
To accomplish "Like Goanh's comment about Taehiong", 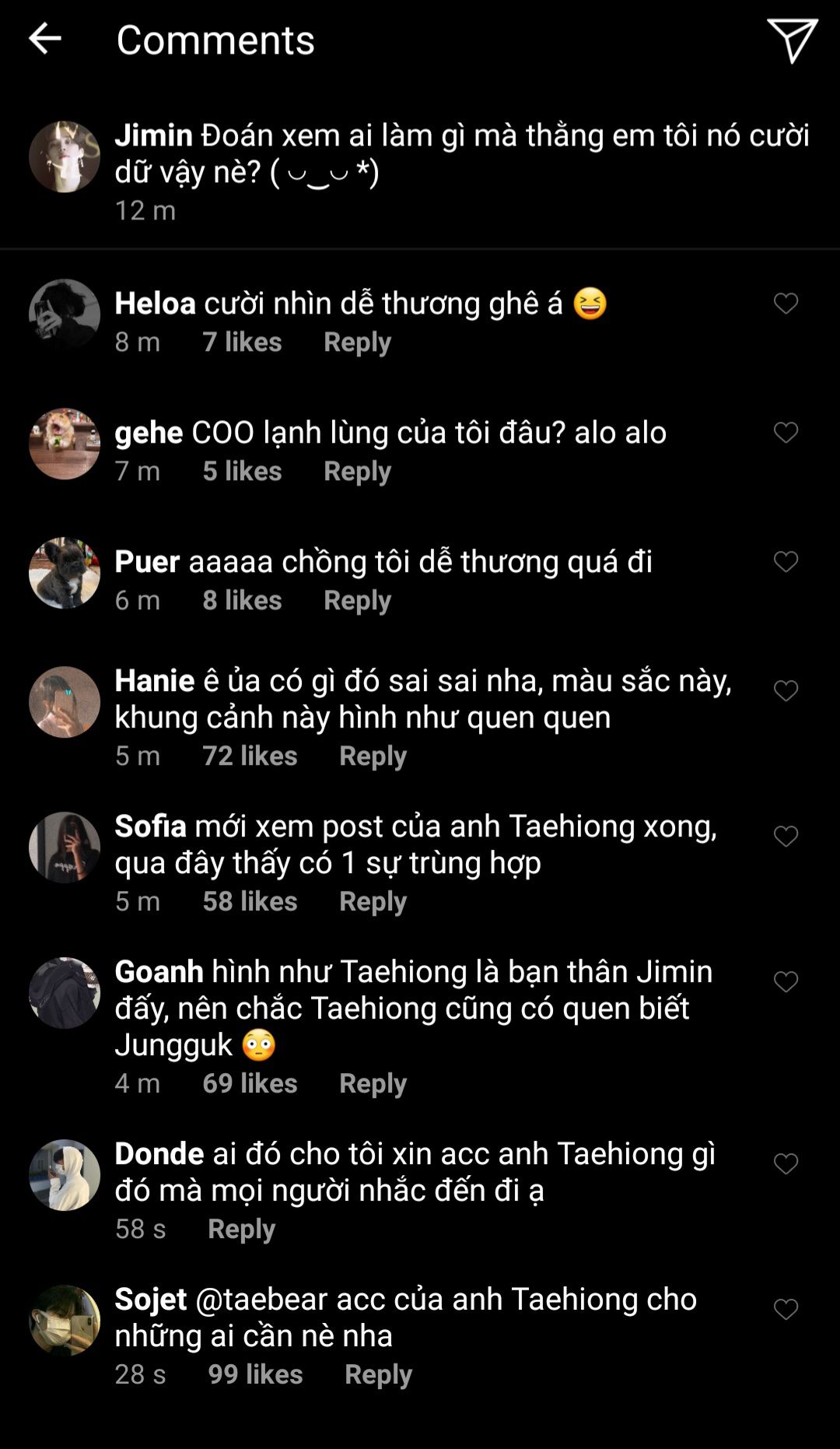I will click(786, 982).
